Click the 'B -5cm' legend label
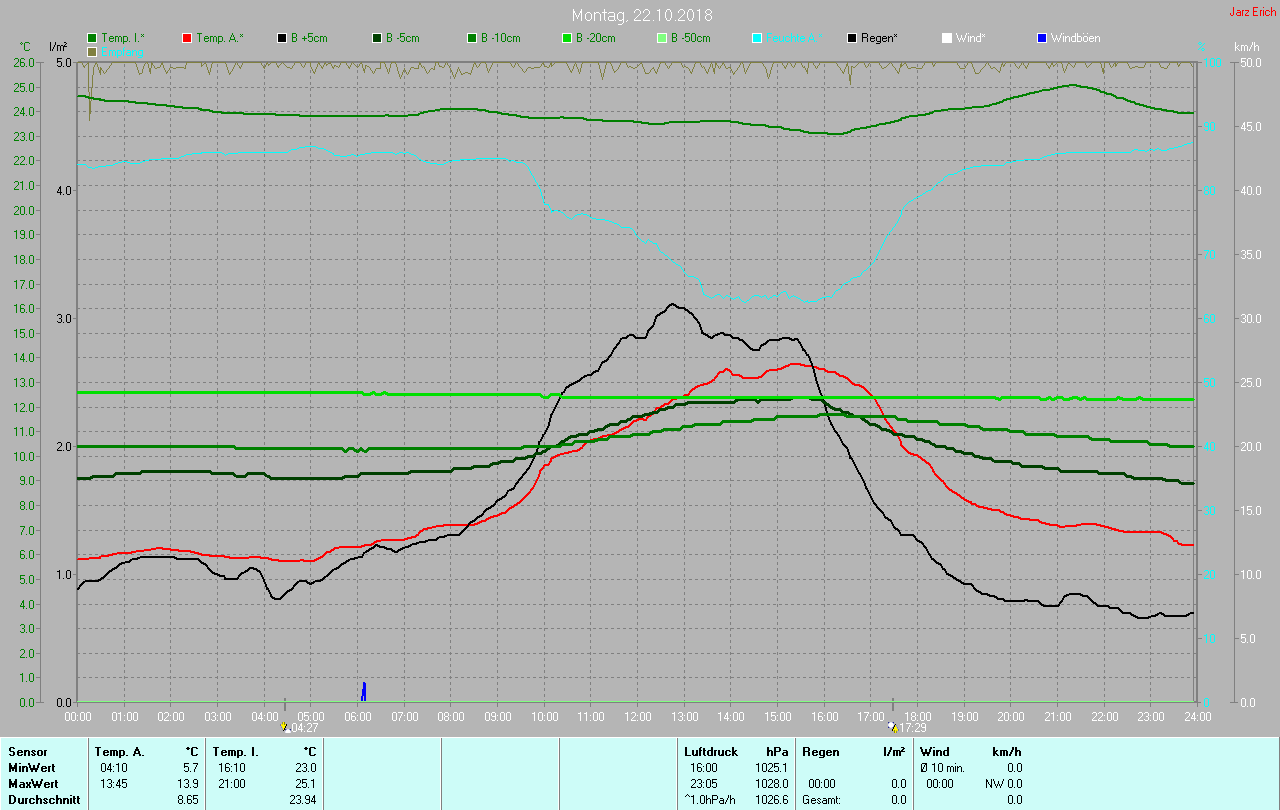The height and width of the screenshot is (810, 1280). pos(403,38)
